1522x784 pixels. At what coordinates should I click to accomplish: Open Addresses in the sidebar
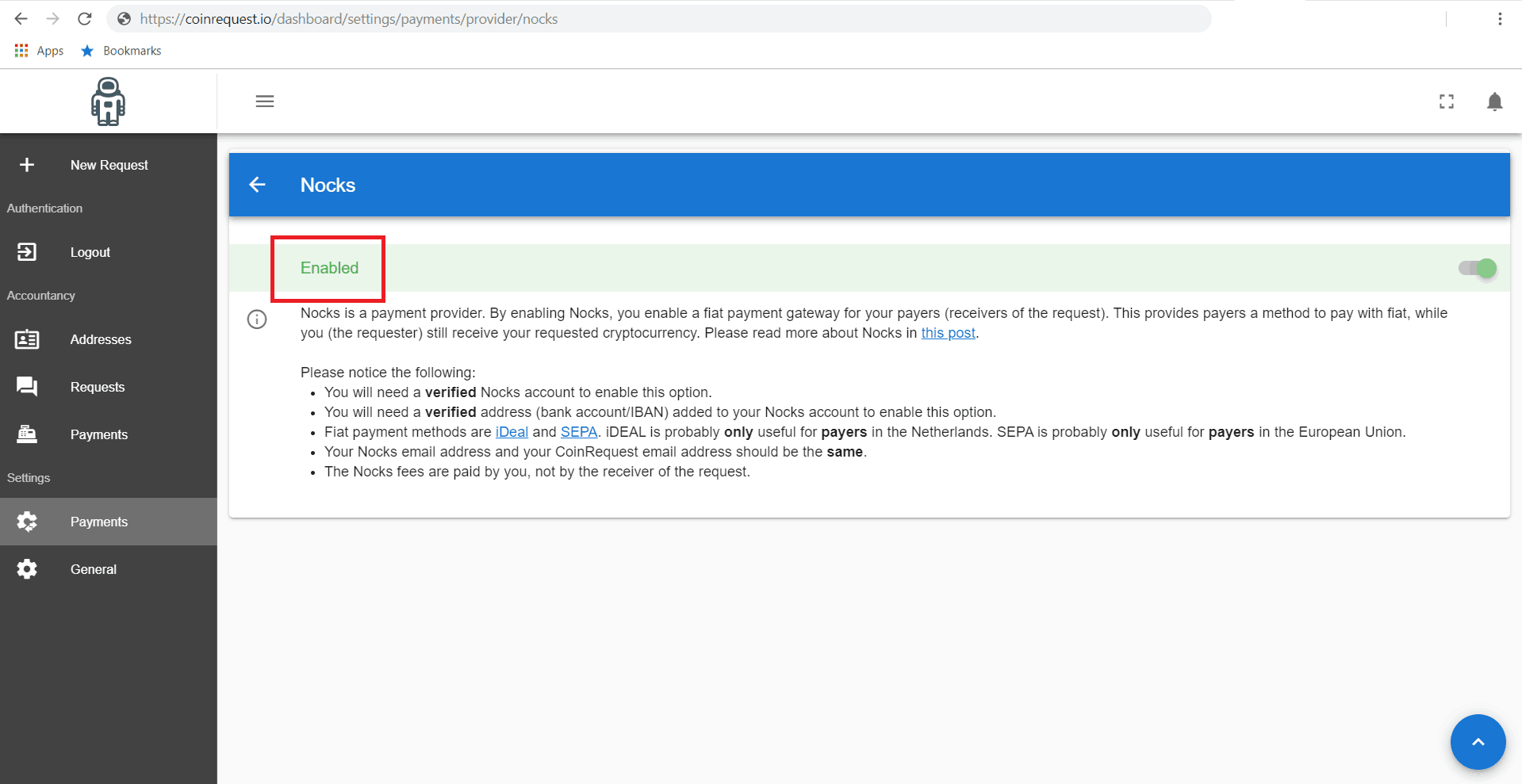(101, 339)
